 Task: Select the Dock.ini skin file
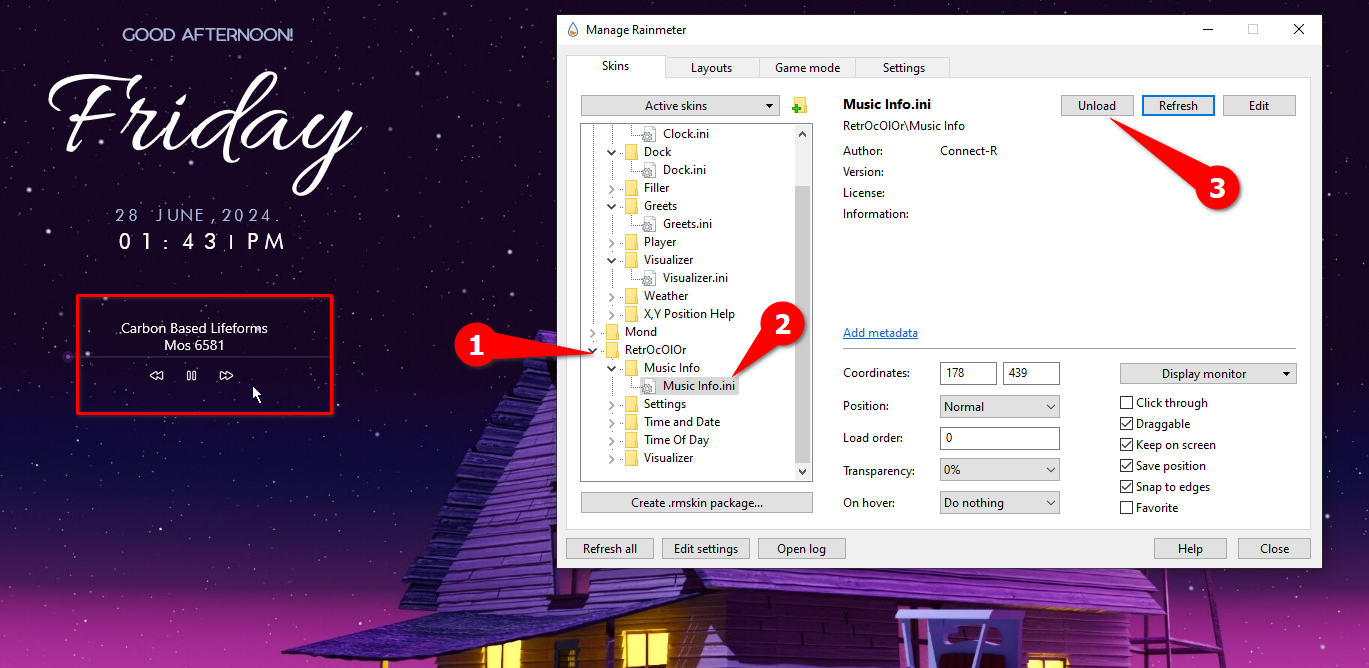(x=684, y=169)
